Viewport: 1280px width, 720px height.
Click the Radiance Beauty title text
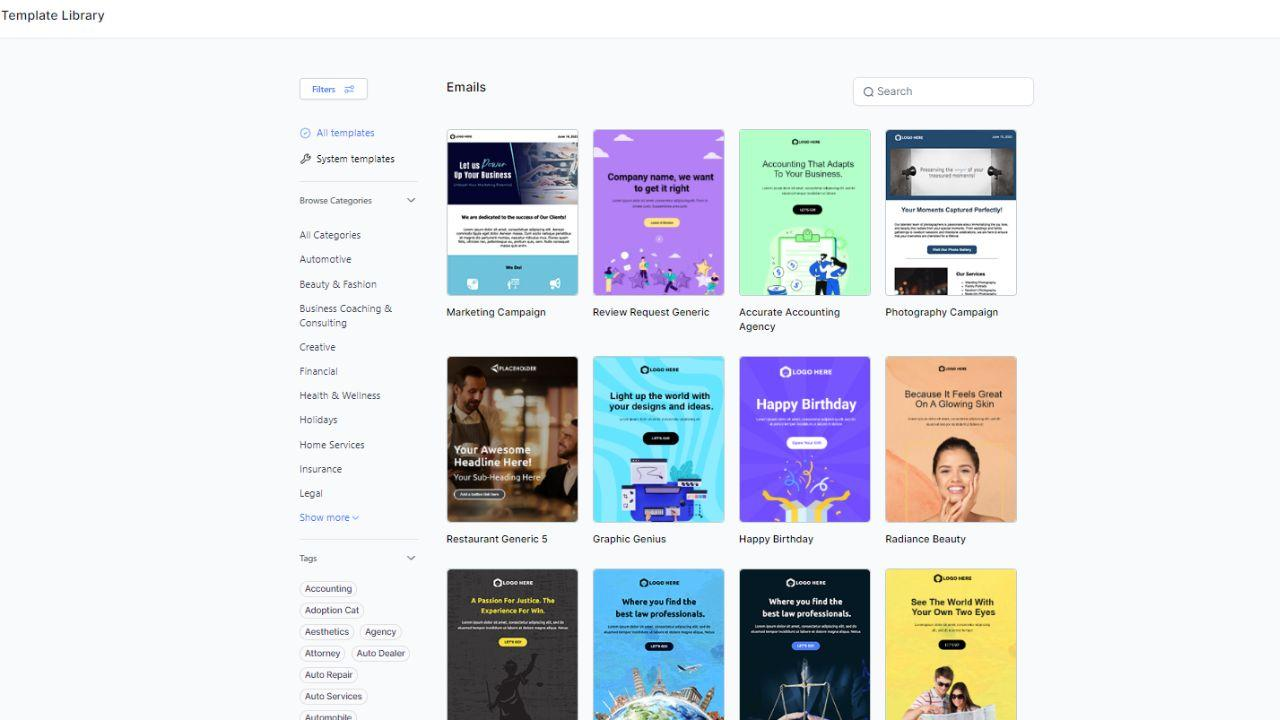click(926, 539)
